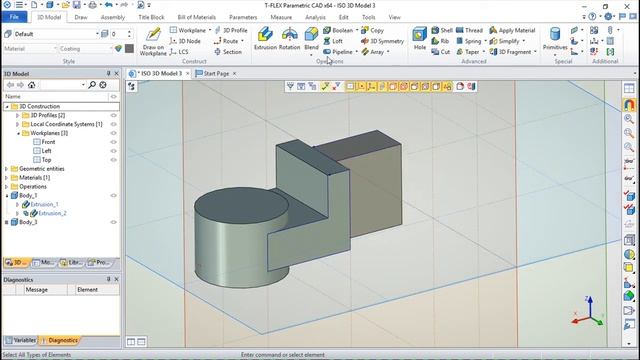Choose the Boolean operation
This screenshot has height=360, width=640.
coord(338,30)
